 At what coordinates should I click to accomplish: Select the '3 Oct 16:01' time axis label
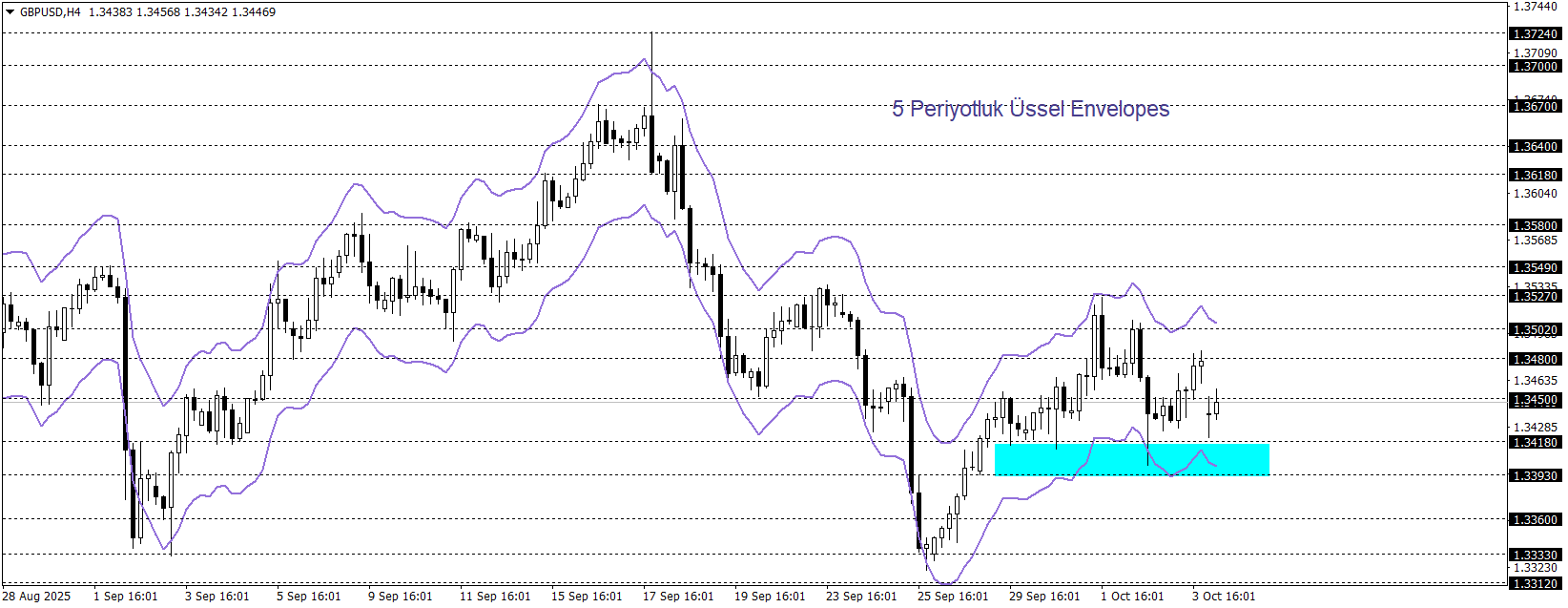1223,597
